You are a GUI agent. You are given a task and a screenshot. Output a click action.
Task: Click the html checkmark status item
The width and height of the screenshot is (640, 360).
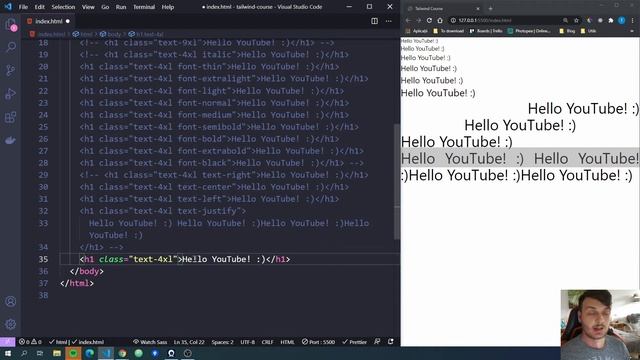point(58,342)
